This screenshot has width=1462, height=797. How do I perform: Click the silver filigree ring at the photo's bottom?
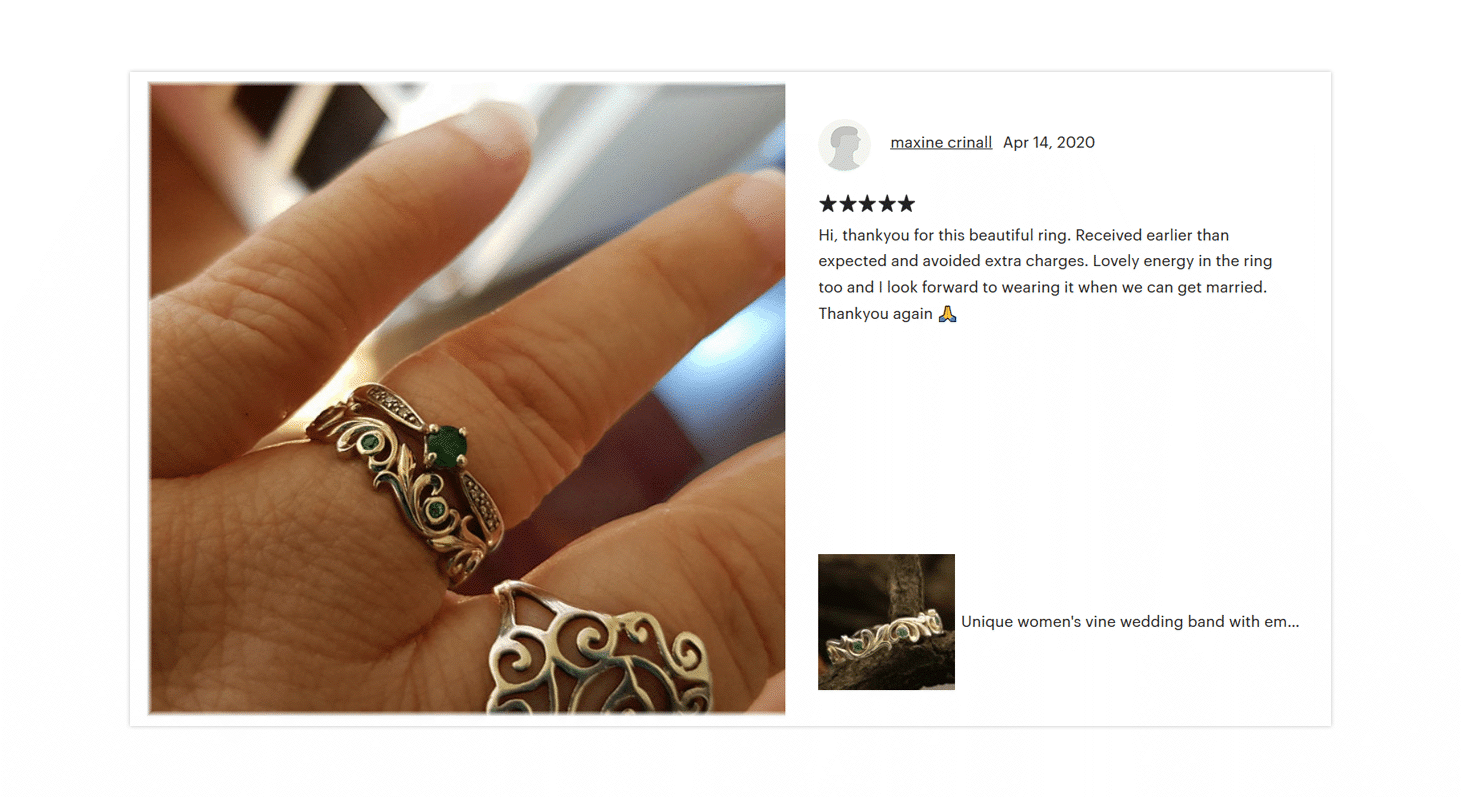(597, 649)
